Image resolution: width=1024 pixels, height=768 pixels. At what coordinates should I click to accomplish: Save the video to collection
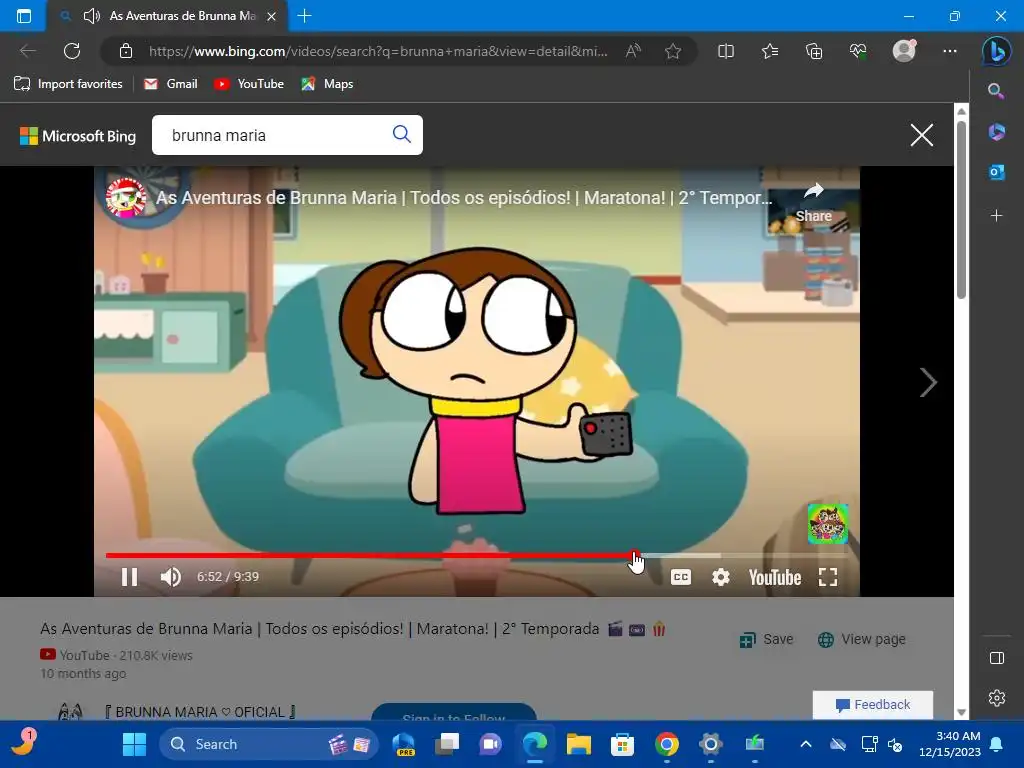[x=766, y=639]
